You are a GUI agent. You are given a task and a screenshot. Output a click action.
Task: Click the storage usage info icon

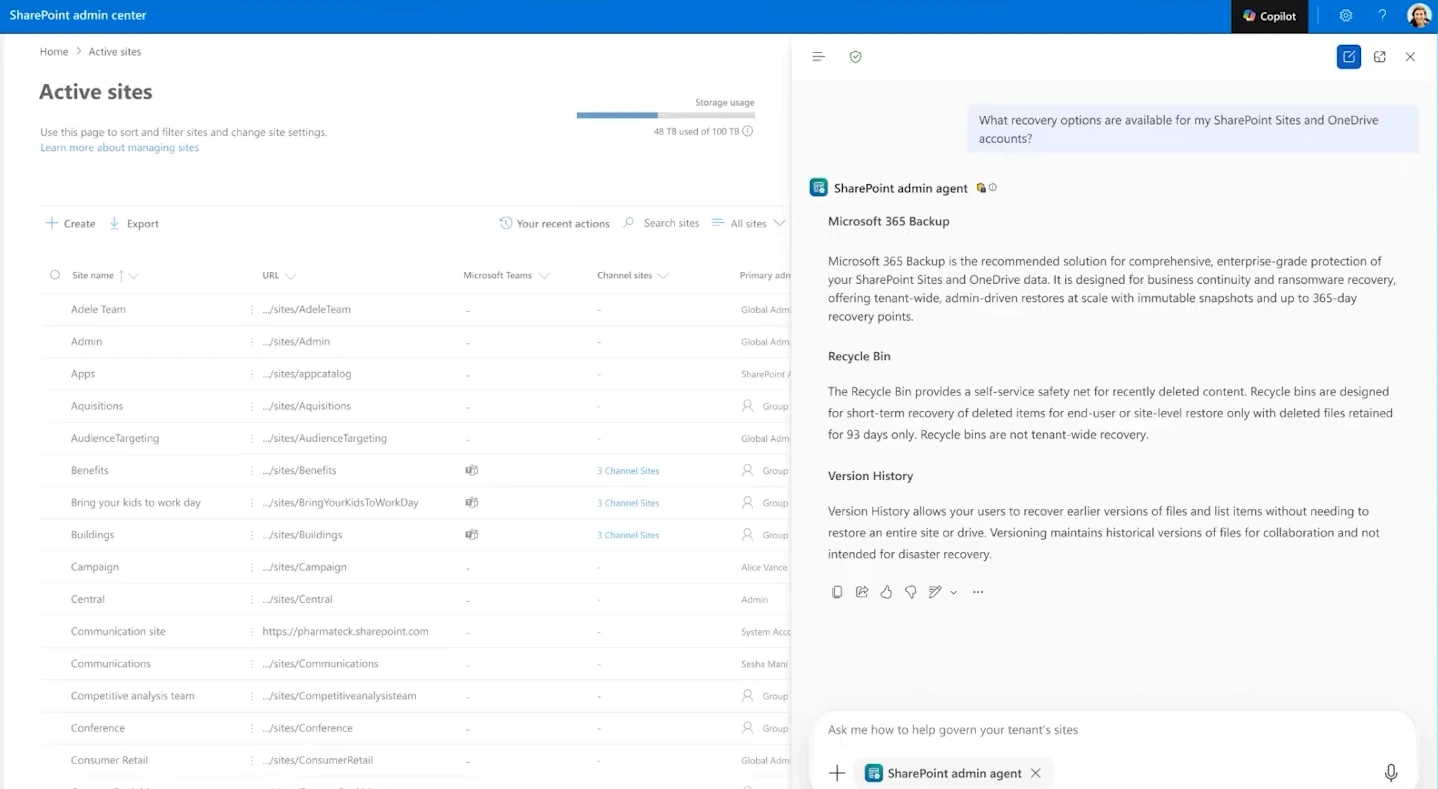pos(748,131)
